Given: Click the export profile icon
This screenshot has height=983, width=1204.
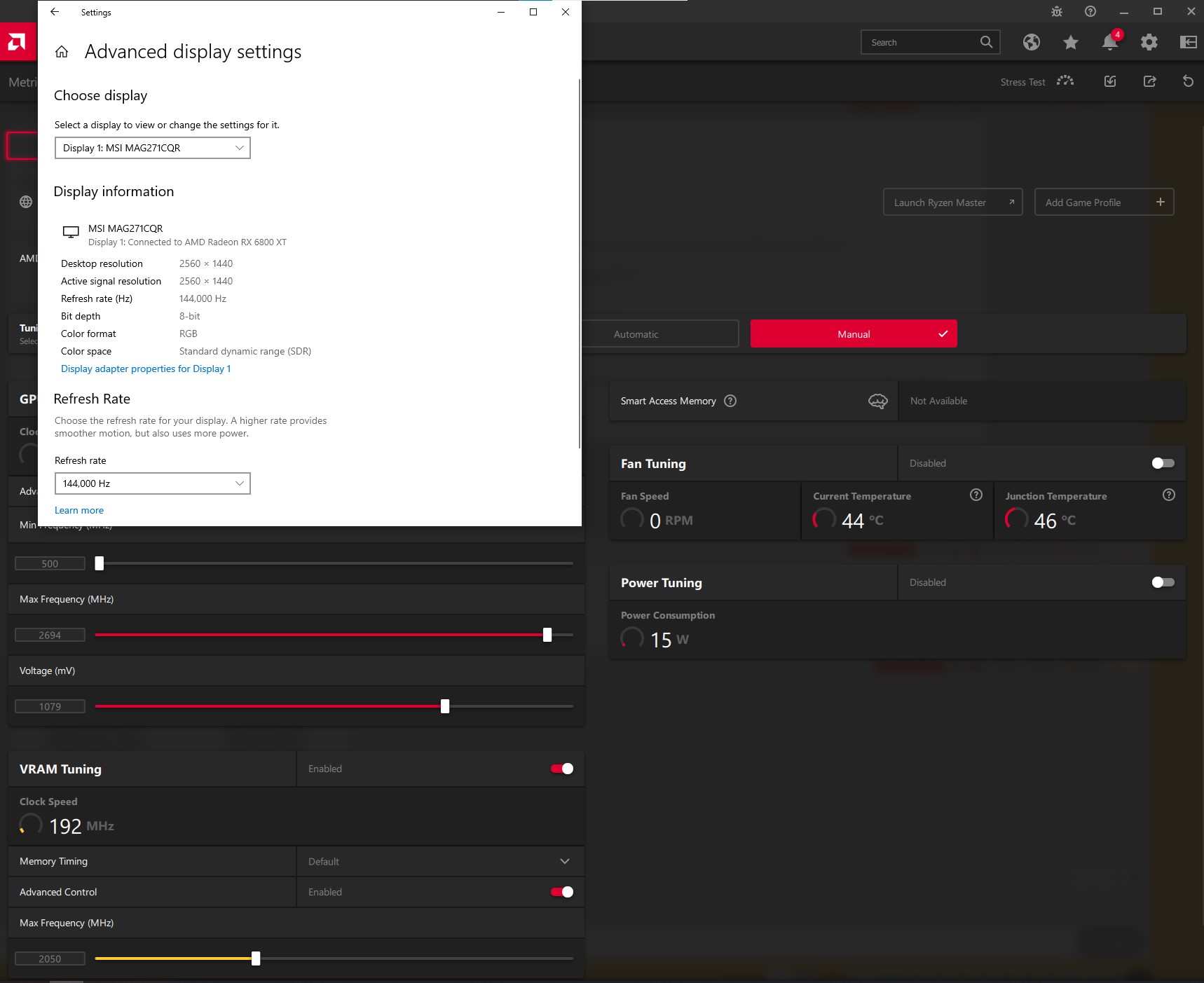Looking at the screenshot, I should [x=1149, y=81].
